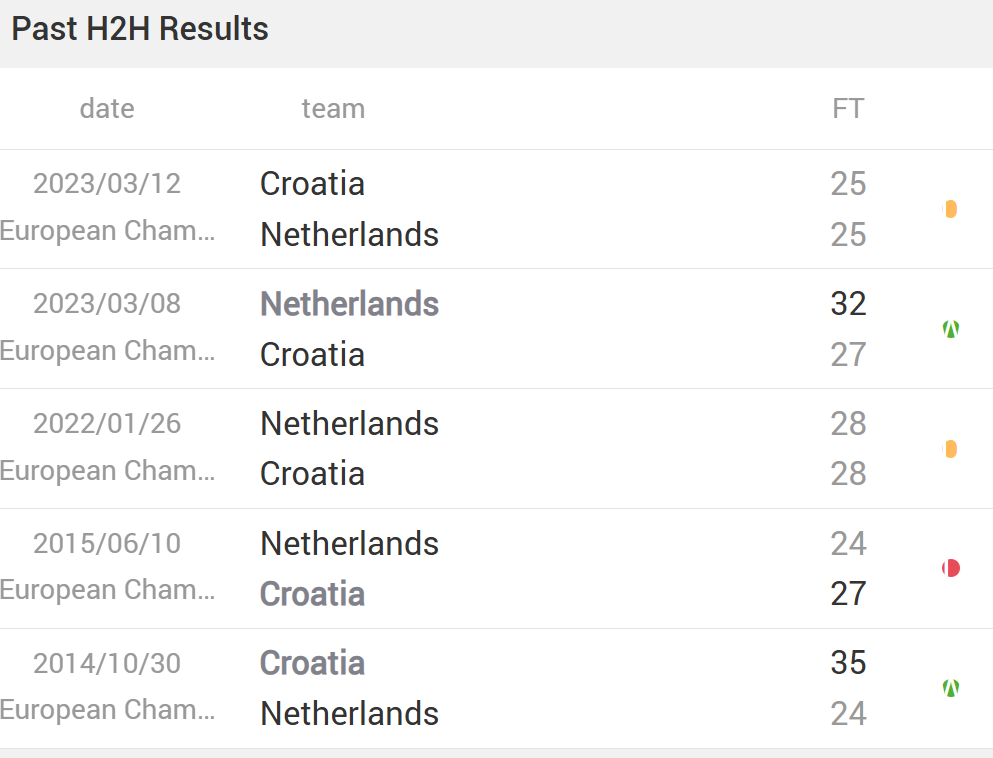
Task: Click the red loss icon for 2015/06/10 match
Action: point(951,568)
